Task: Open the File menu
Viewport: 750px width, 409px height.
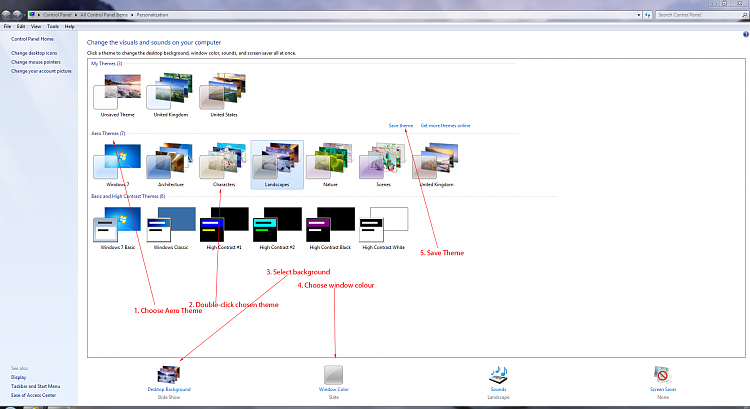Action: [x=7, y=27]
